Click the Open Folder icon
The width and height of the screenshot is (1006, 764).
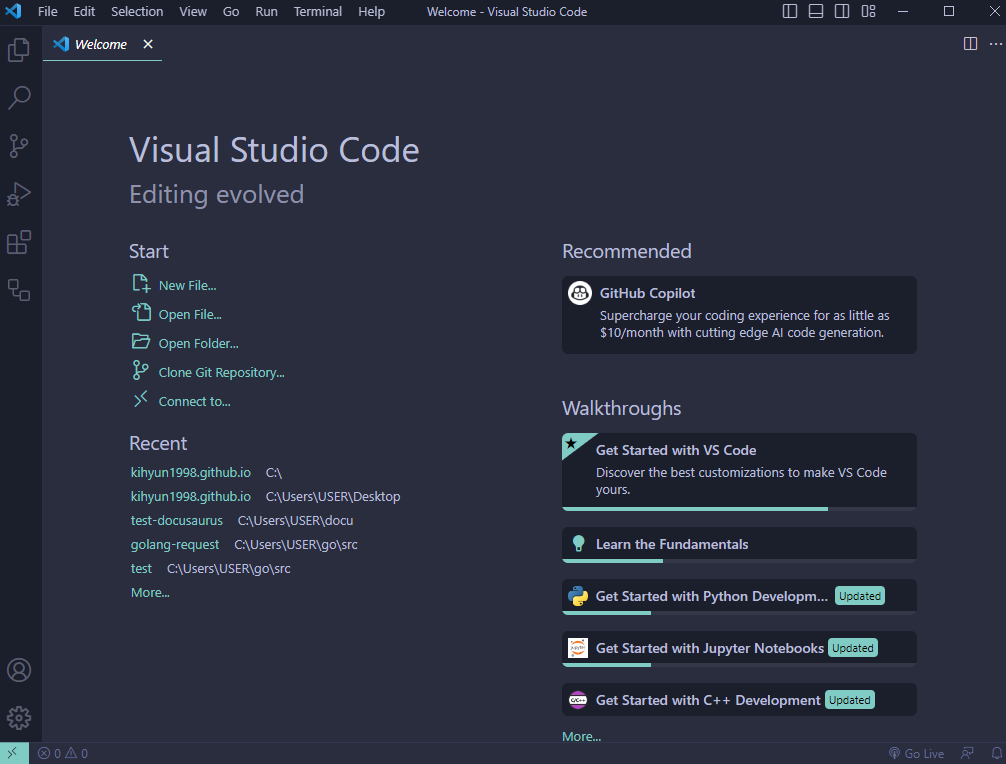[x=141, y=341]
